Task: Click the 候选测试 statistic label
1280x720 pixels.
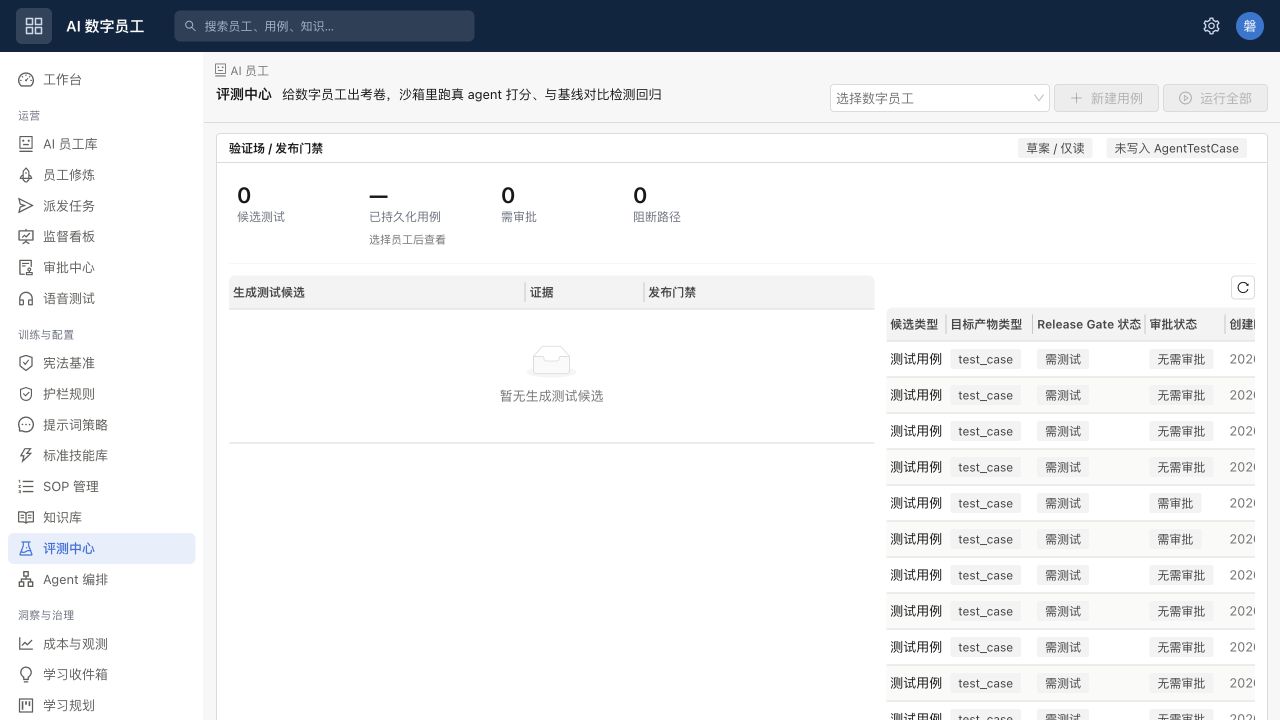Action: tap(261, 217)
